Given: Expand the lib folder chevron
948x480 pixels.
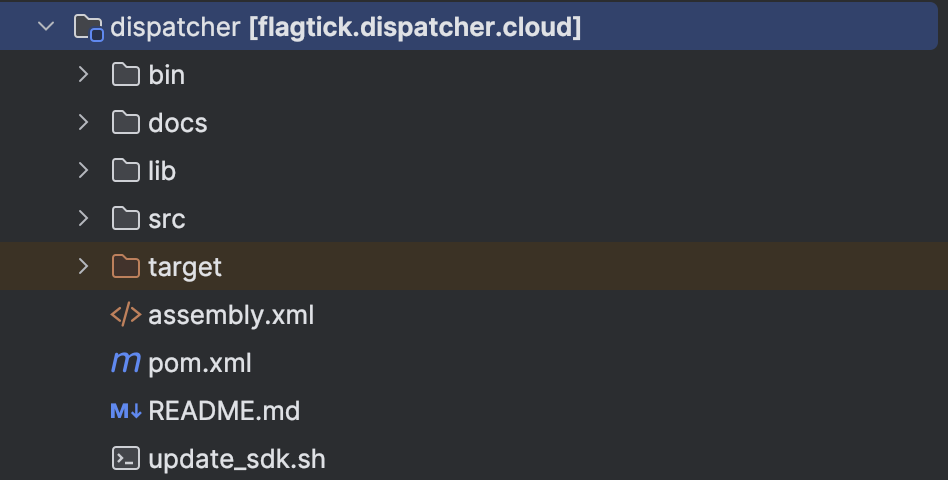Looking at the screenshot, I should [84, 171].
